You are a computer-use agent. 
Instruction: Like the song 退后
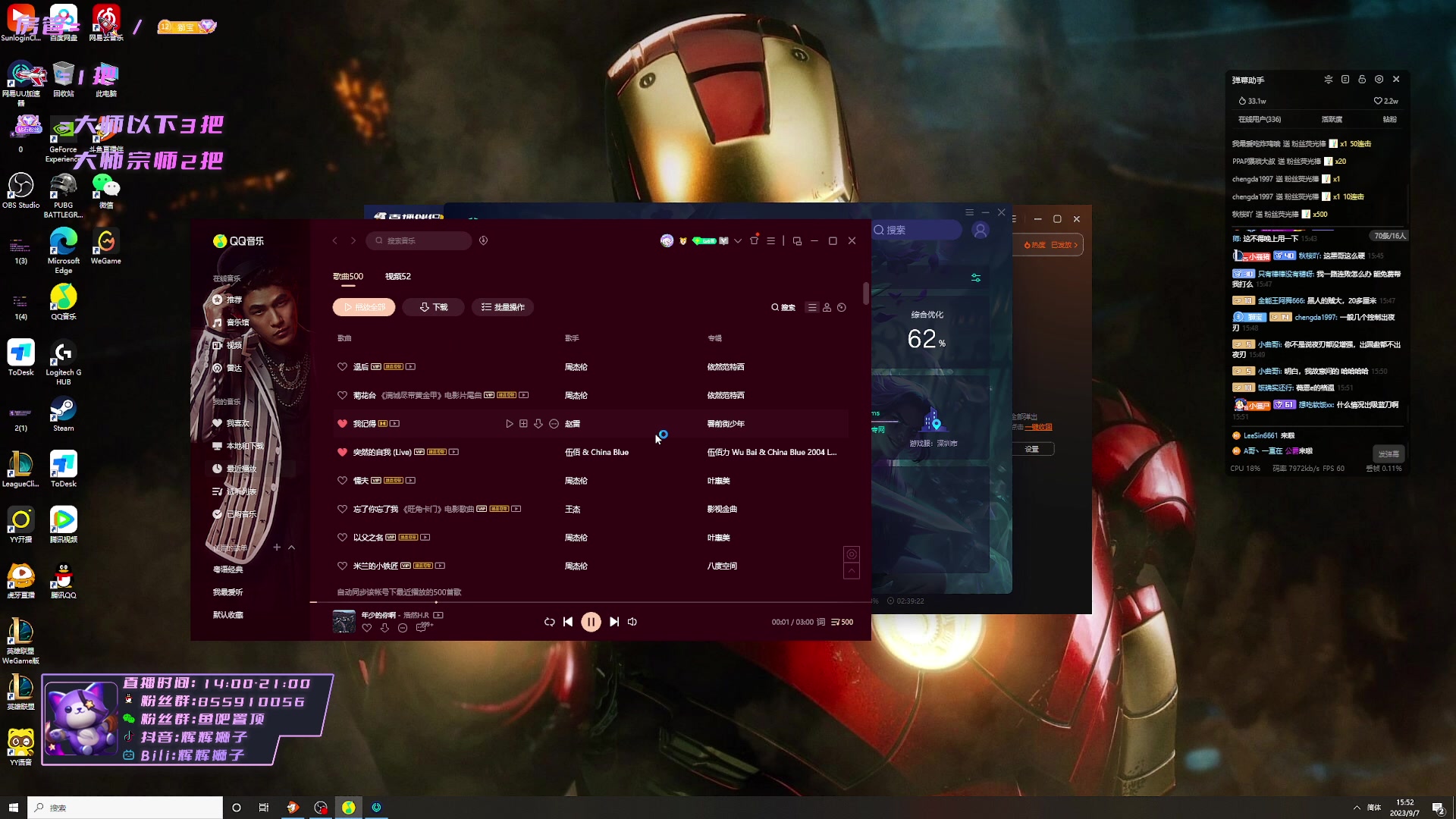tap(342, 367)
